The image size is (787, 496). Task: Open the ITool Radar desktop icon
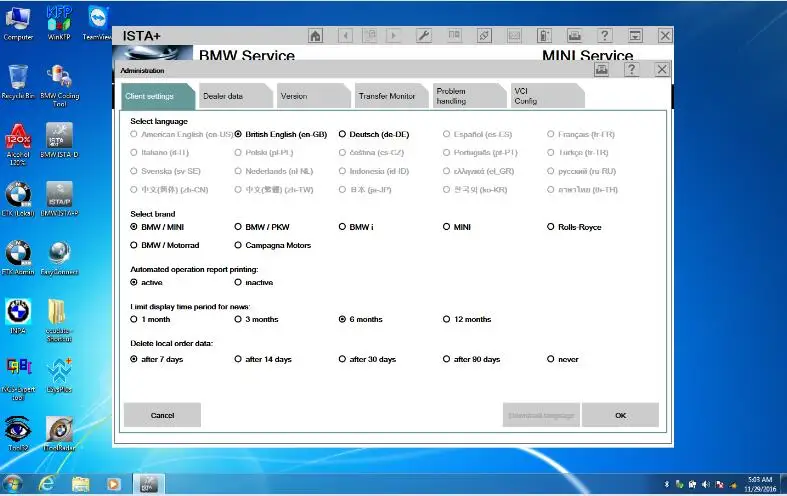point(59,434)
